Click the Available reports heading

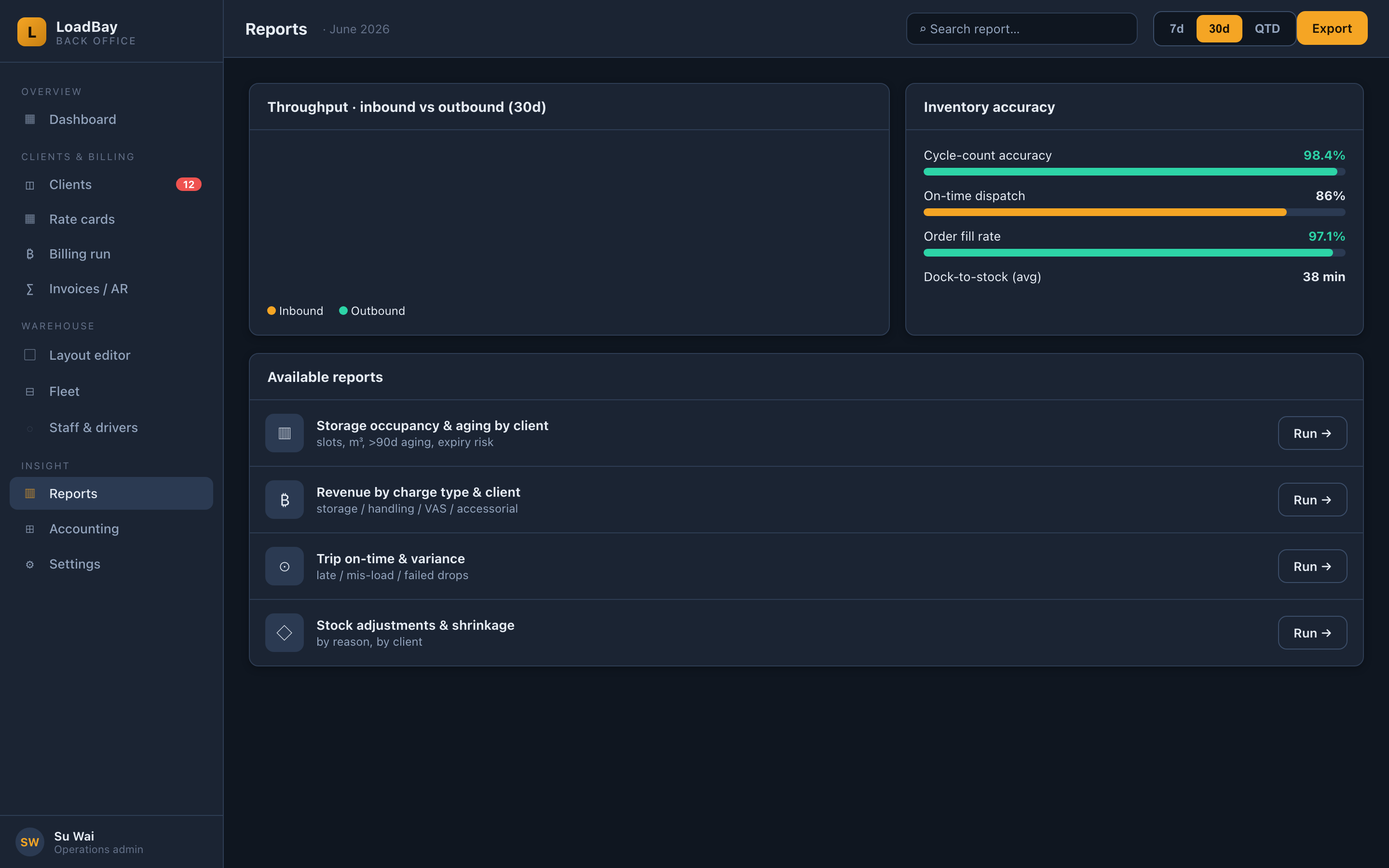click(325, 377)
